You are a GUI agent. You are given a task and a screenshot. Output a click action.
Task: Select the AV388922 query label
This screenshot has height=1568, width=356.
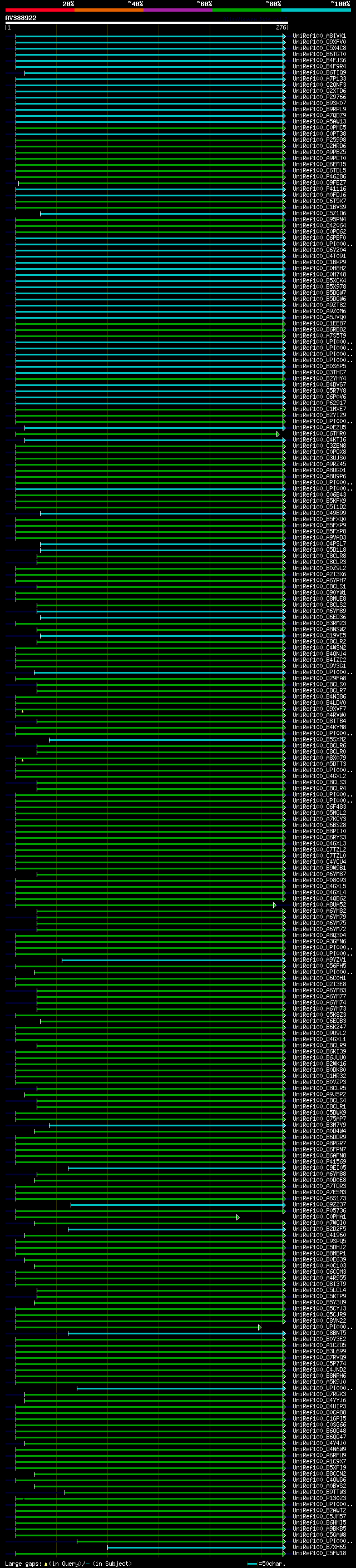point(21,18)
